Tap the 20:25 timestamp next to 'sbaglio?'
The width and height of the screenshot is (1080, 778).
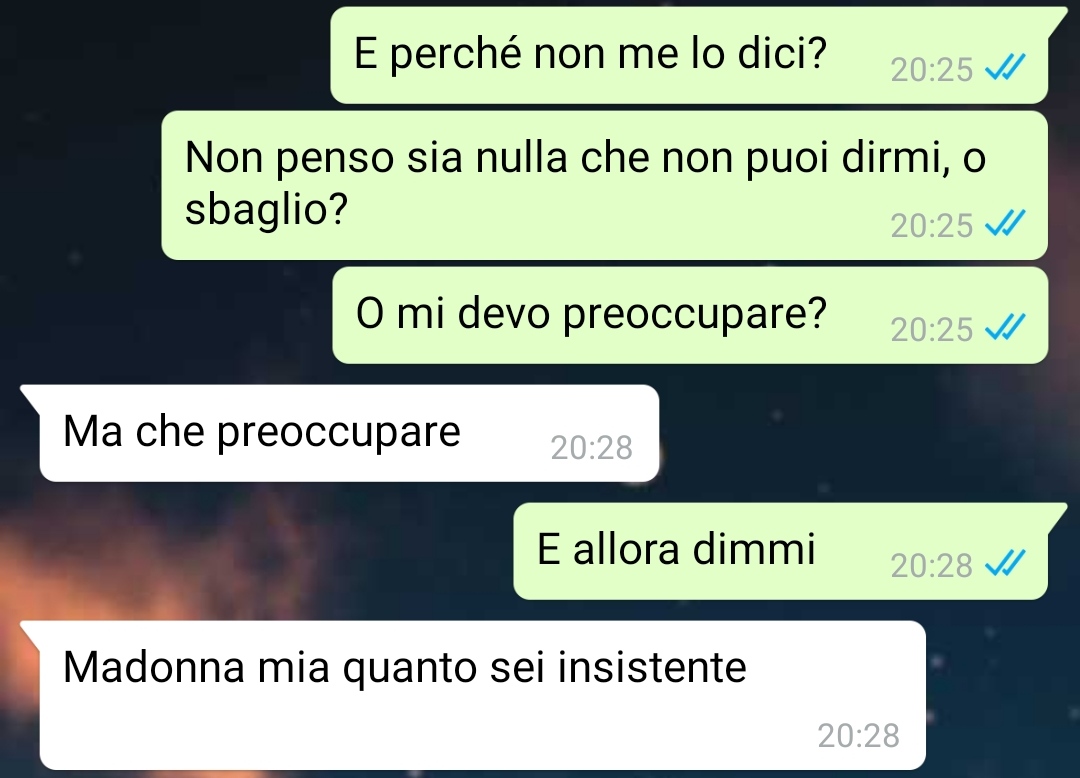tap(931, 226)
